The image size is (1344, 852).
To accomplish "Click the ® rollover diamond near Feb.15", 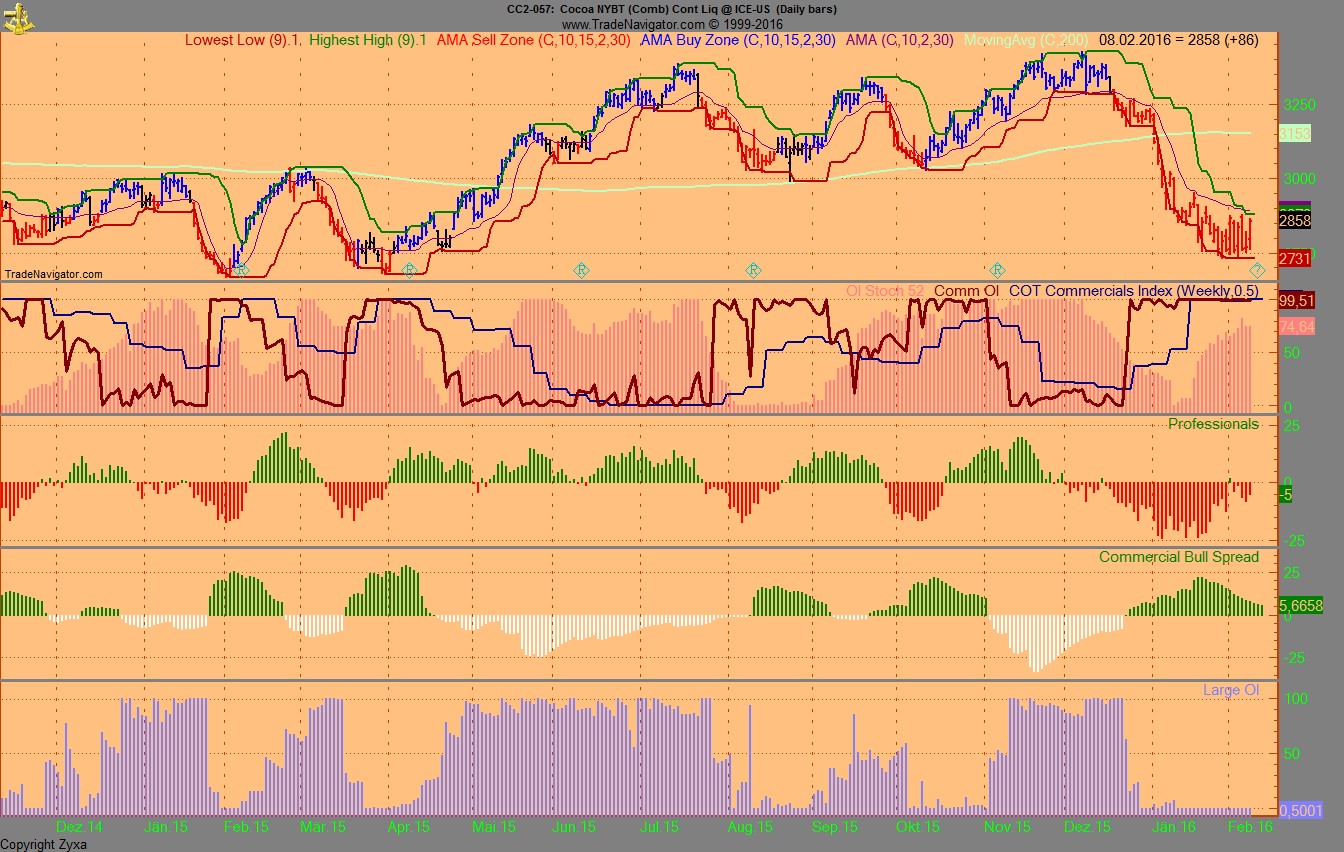I will [240, 269].
